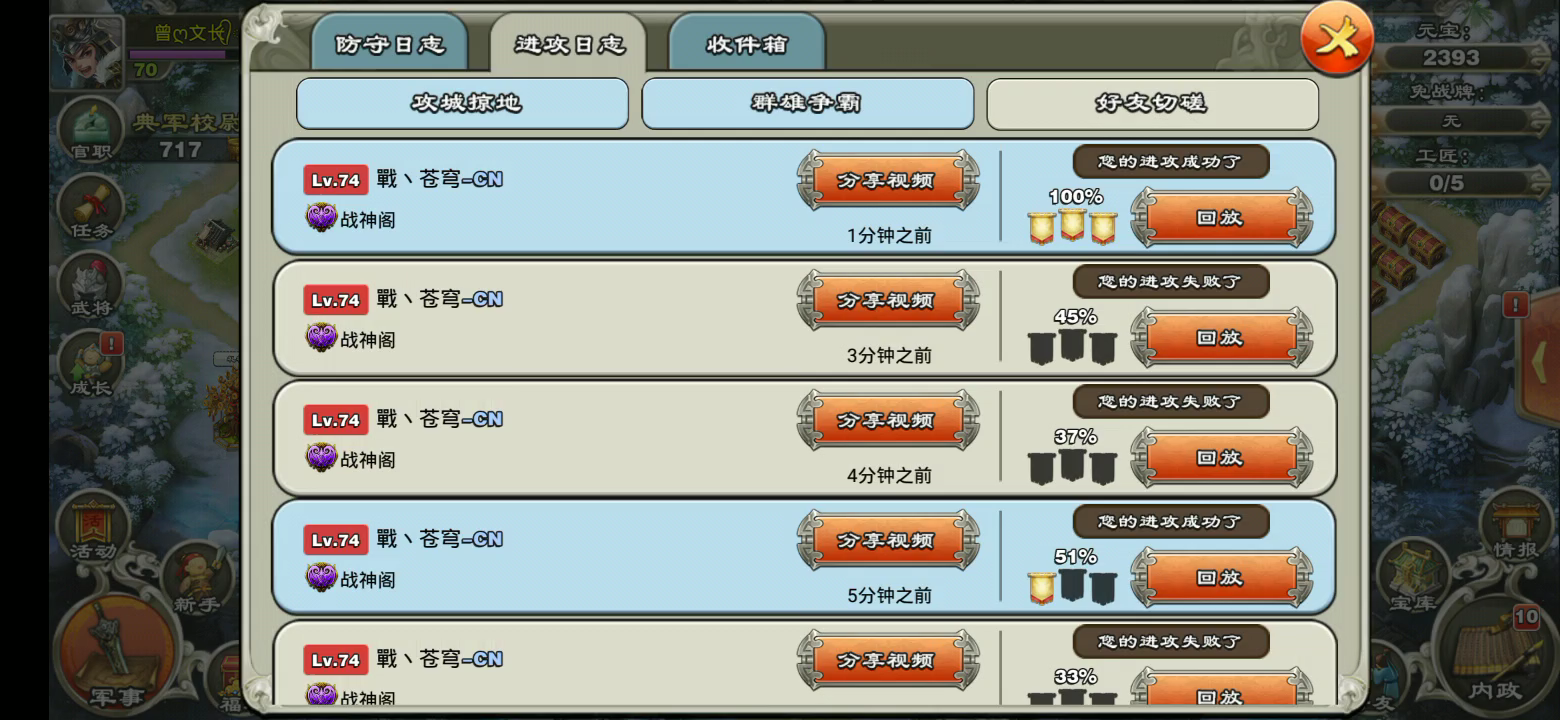
Task: Open the 成长 growth icon
Action: (x=91, y=364)
